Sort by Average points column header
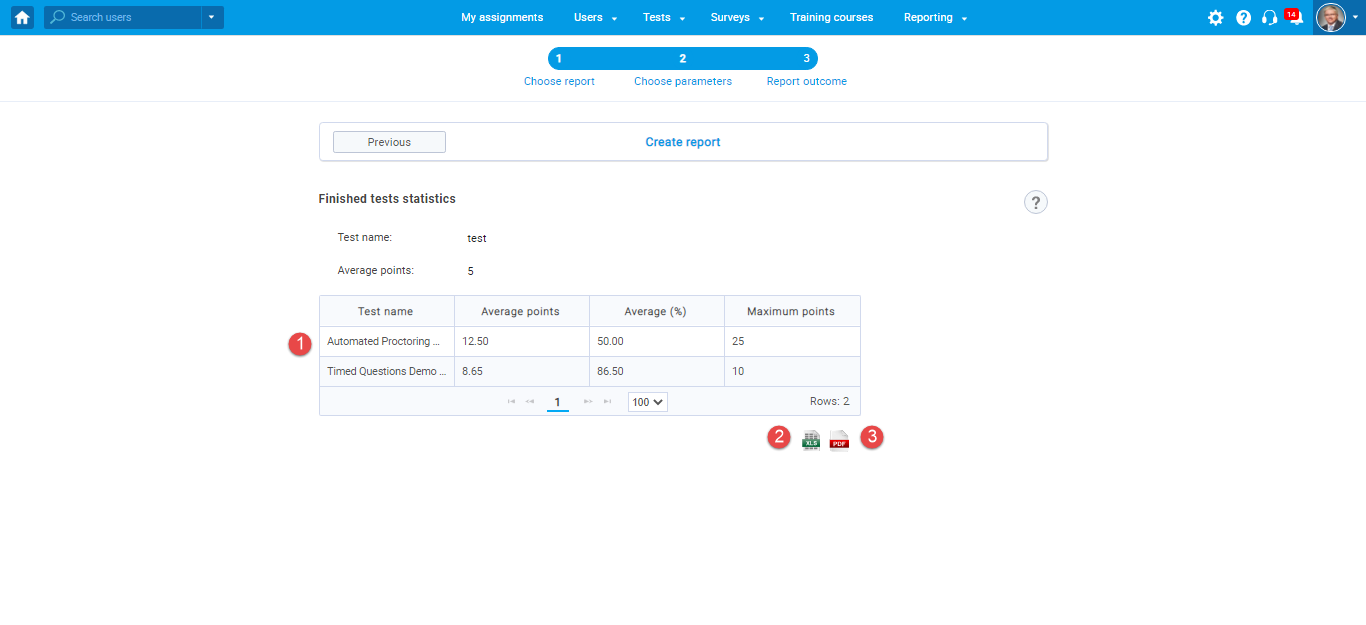Screen dimensions: 1366x625 (x=520, y=311)
